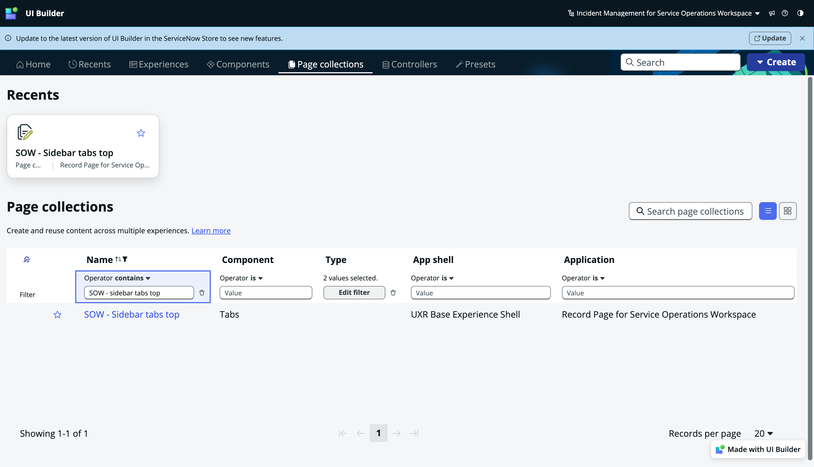This screenshot has width=814, height=467.
Task: Click the Name column sort icon
Action: [119, 259]
